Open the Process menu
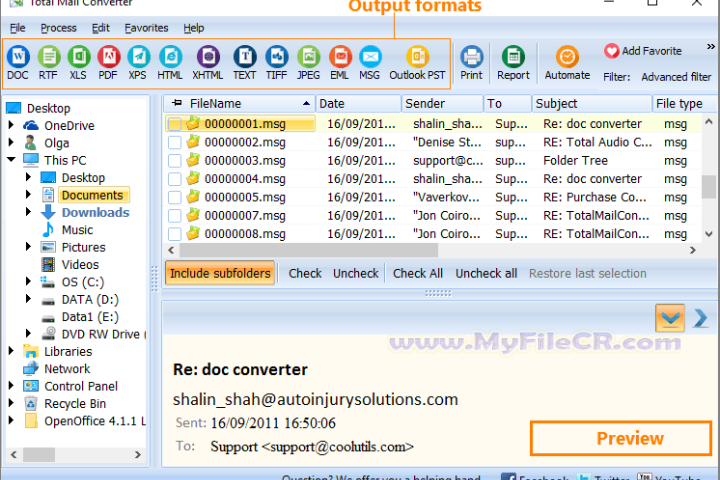The width and height of the screenshot is (720, 480). [58, 28]
